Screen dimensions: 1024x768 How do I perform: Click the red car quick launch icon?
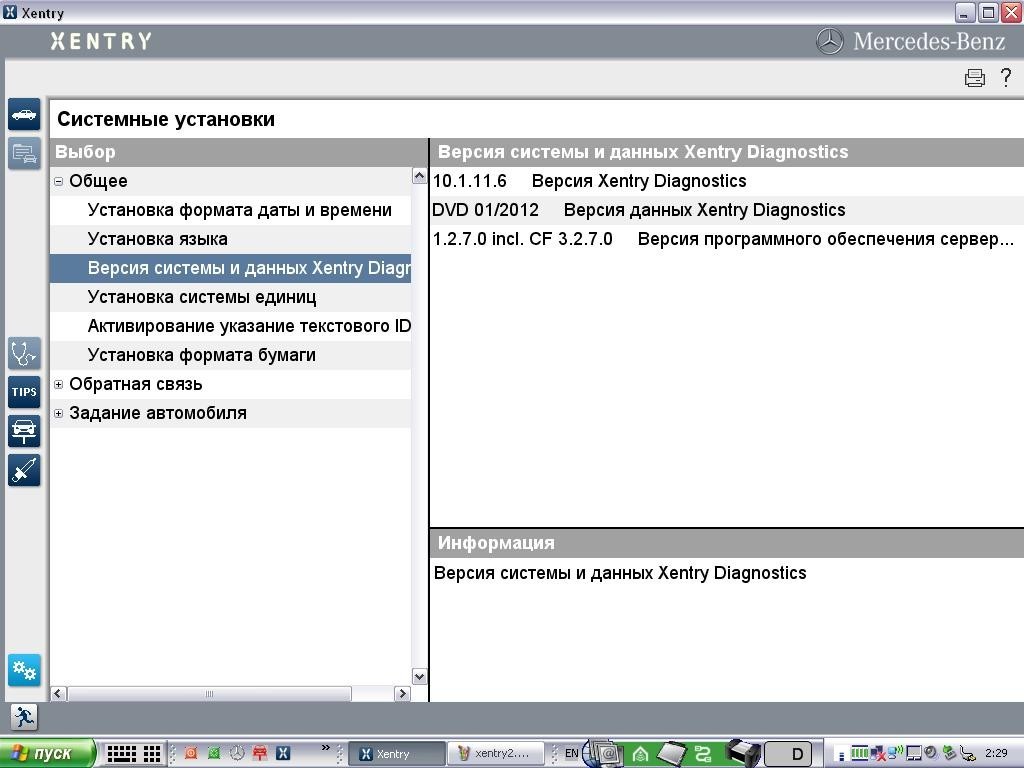click(x=260, y=753)
